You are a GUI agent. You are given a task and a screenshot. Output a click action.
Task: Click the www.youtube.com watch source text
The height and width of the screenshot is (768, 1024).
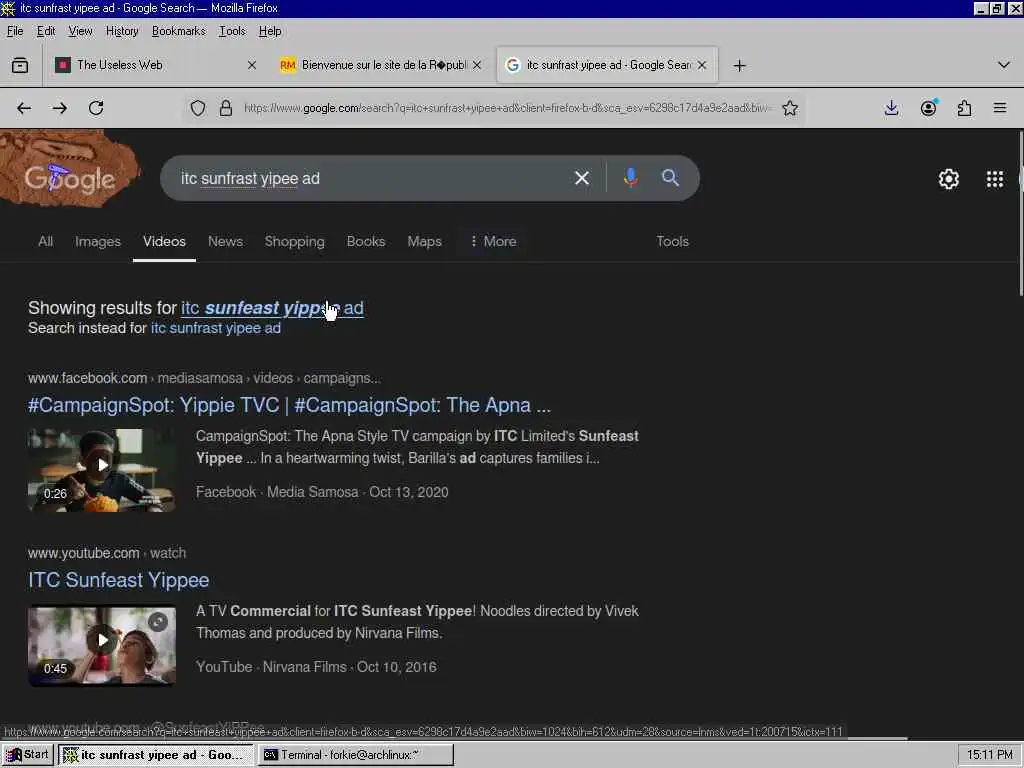(107, 553)
